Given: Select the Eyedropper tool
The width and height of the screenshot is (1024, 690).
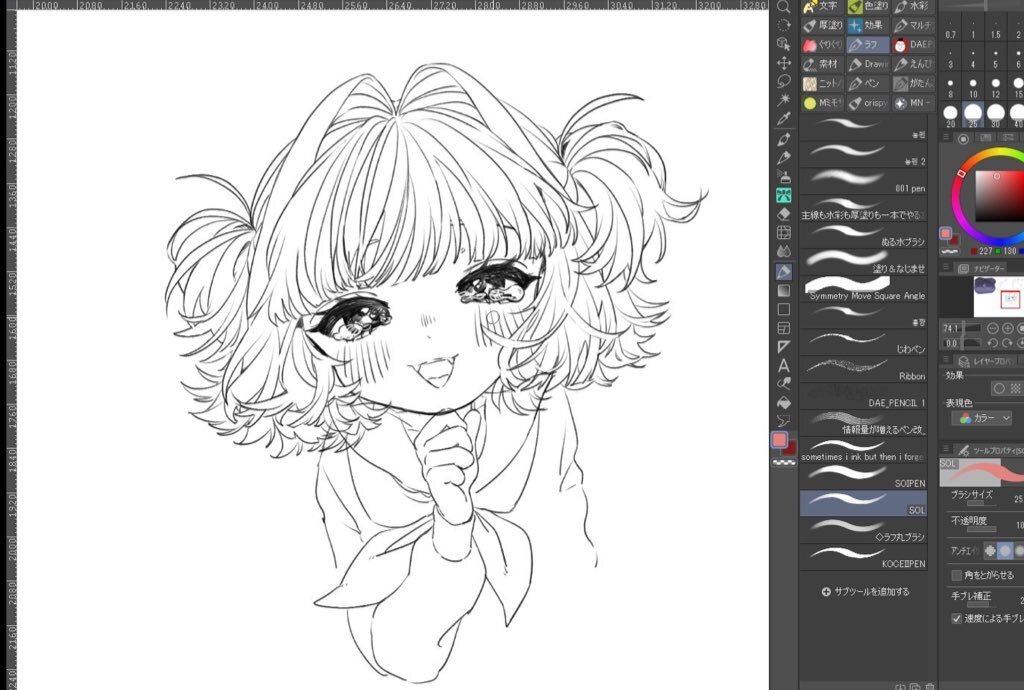Looking at the screenshot, I should tap(784, 119).
